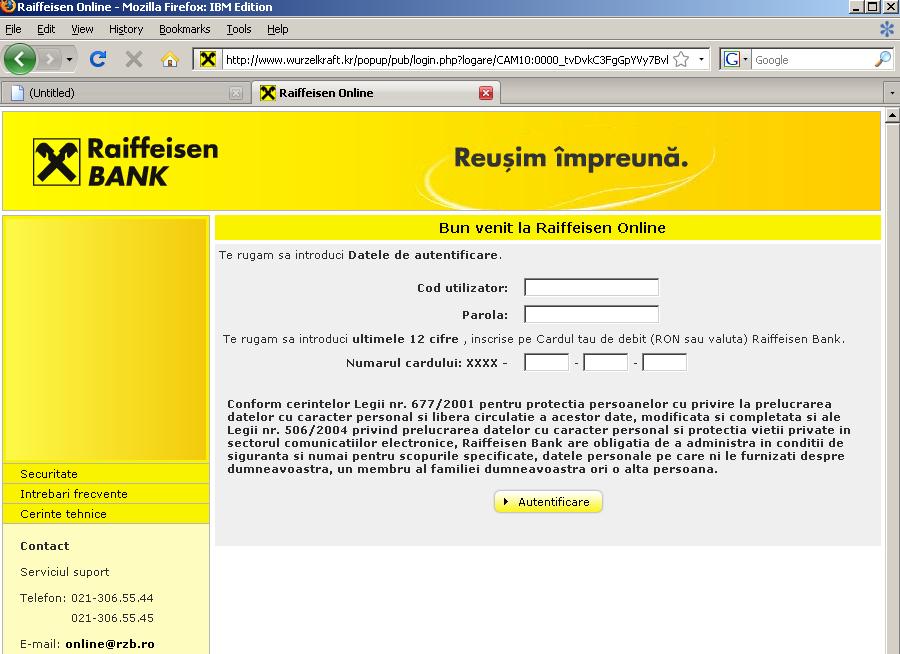Click the last card number box
900x654 pixels.
tap(665, 362)
